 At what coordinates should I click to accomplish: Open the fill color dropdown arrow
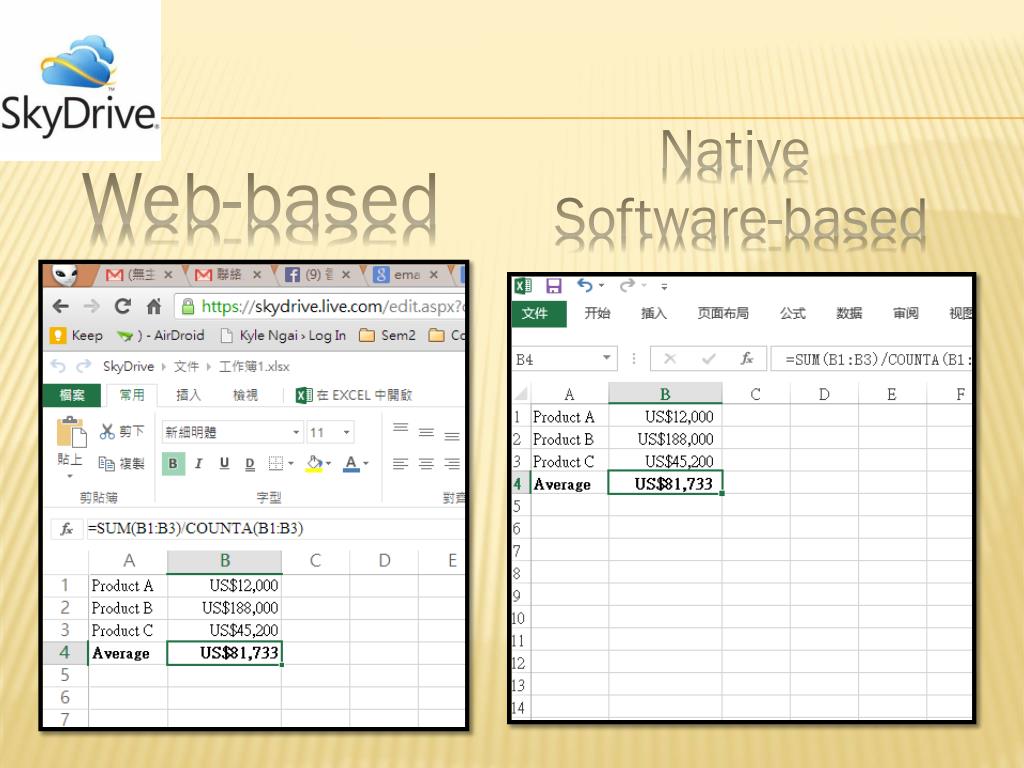pyautogui.click(x=328, y=463)
